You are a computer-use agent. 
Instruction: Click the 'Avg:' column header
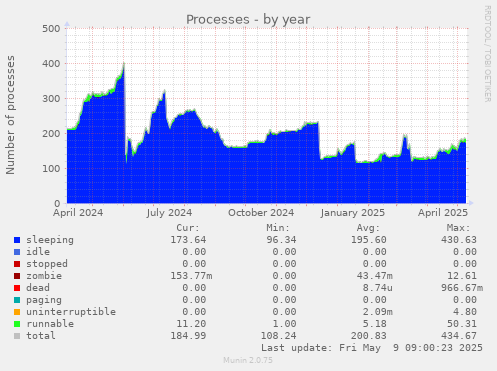point(368,228)
